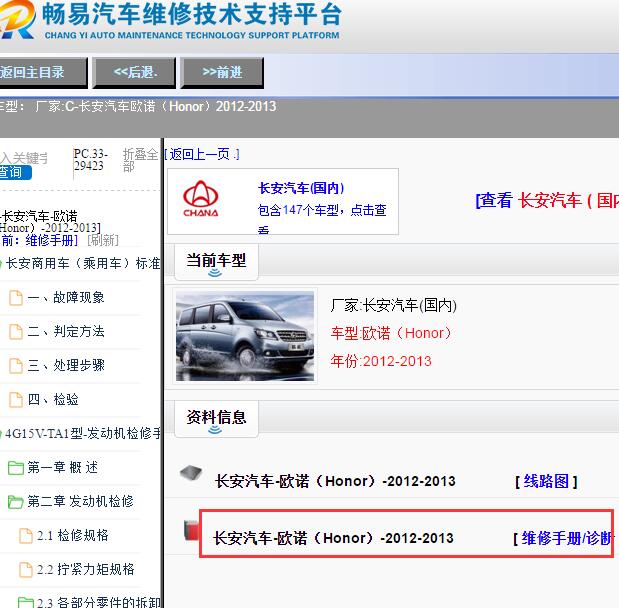Click the 返回主目录 button

43,72
